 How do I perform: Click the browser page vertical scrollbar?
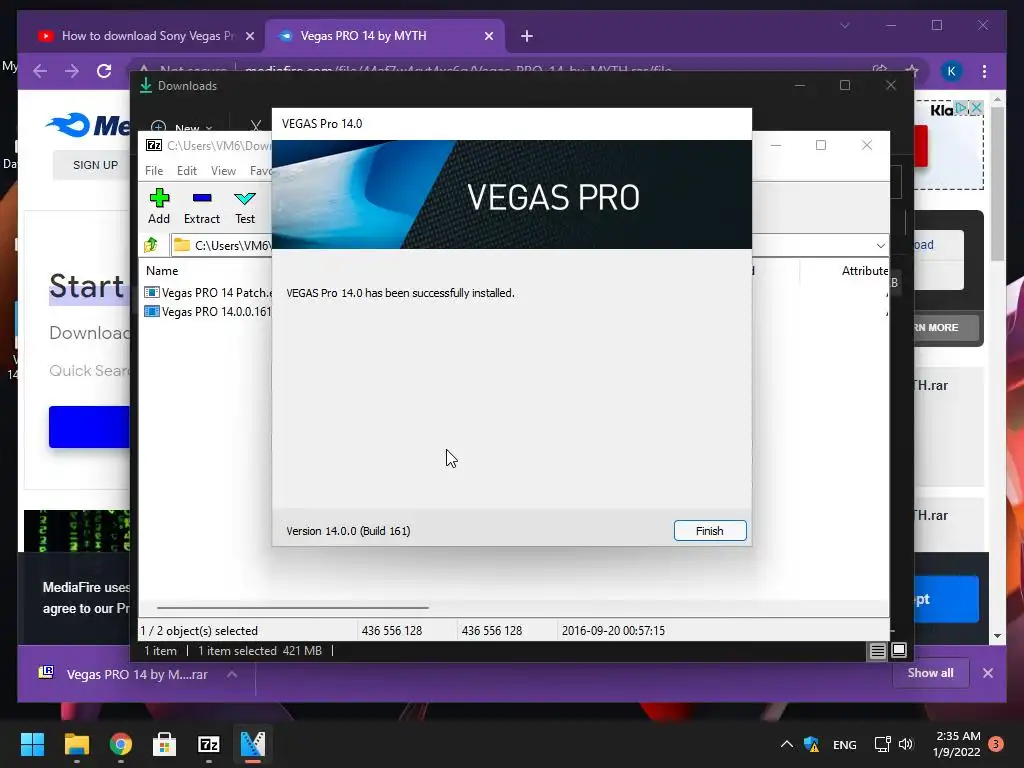(997, 183)
